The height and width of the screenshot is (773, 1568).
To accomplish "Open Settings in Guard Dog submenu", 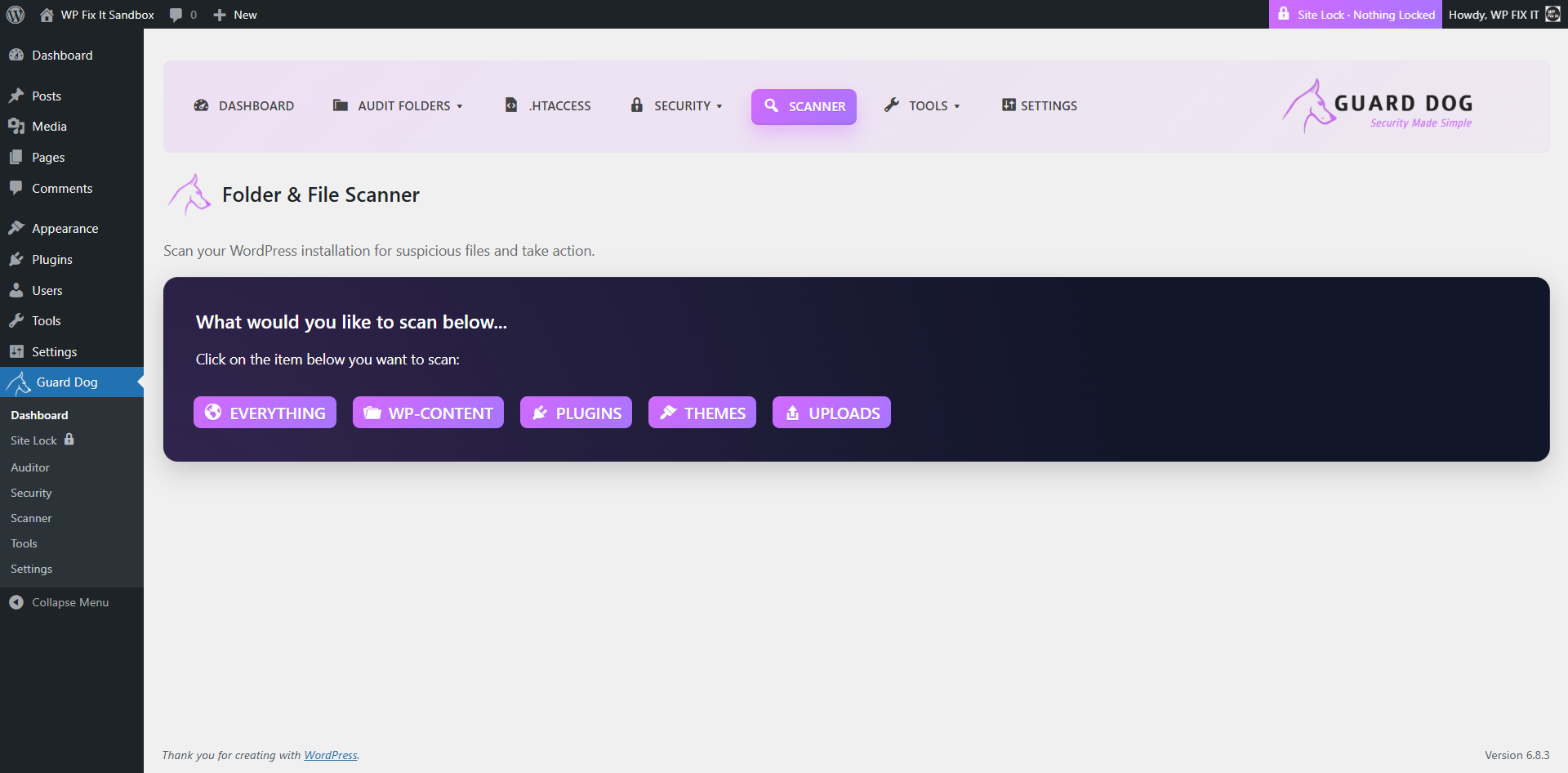I will coord(31,569).
